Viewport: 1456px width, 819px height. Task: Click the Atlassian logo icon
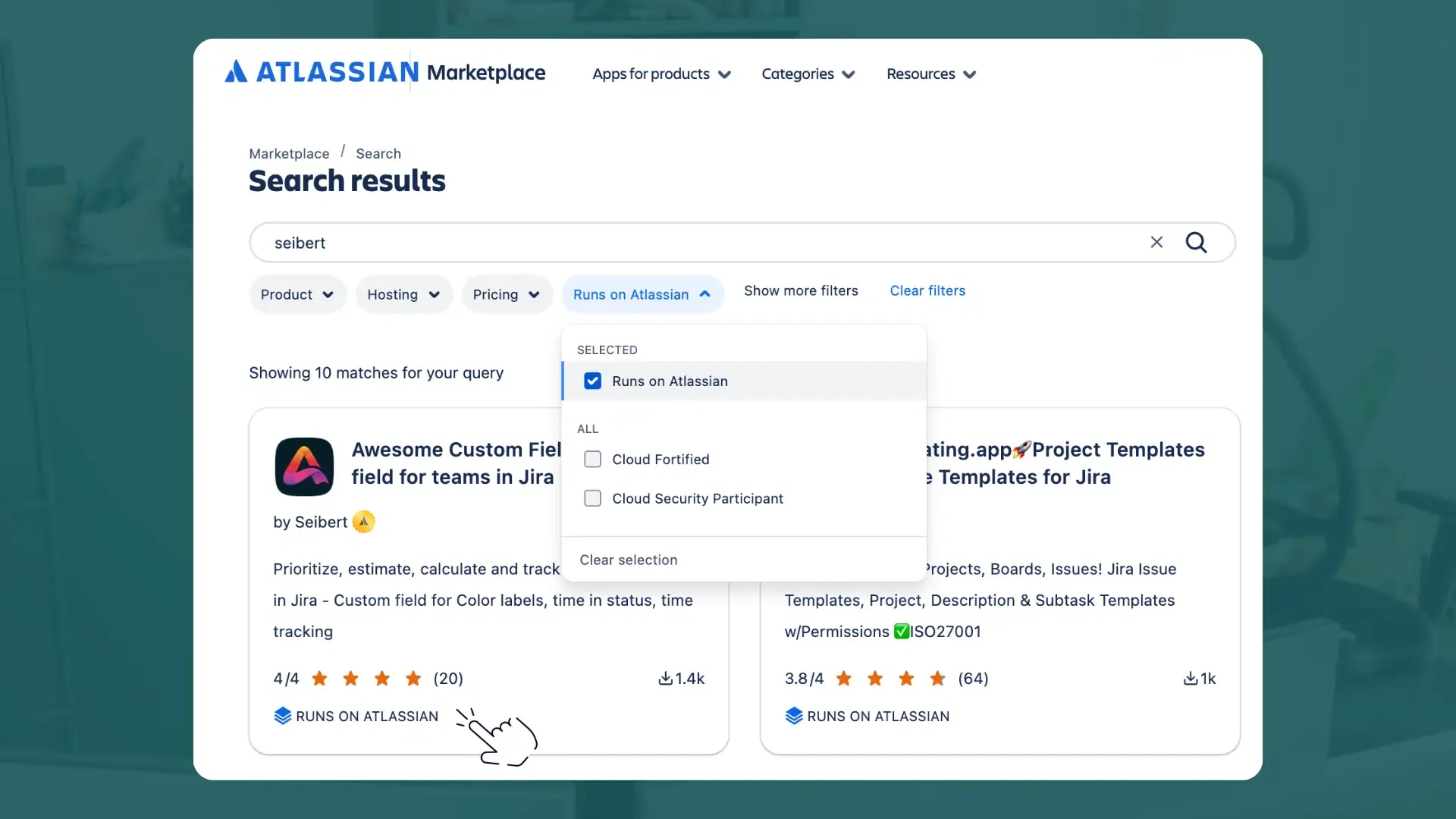pyautogui.click(x=236, y=71)
